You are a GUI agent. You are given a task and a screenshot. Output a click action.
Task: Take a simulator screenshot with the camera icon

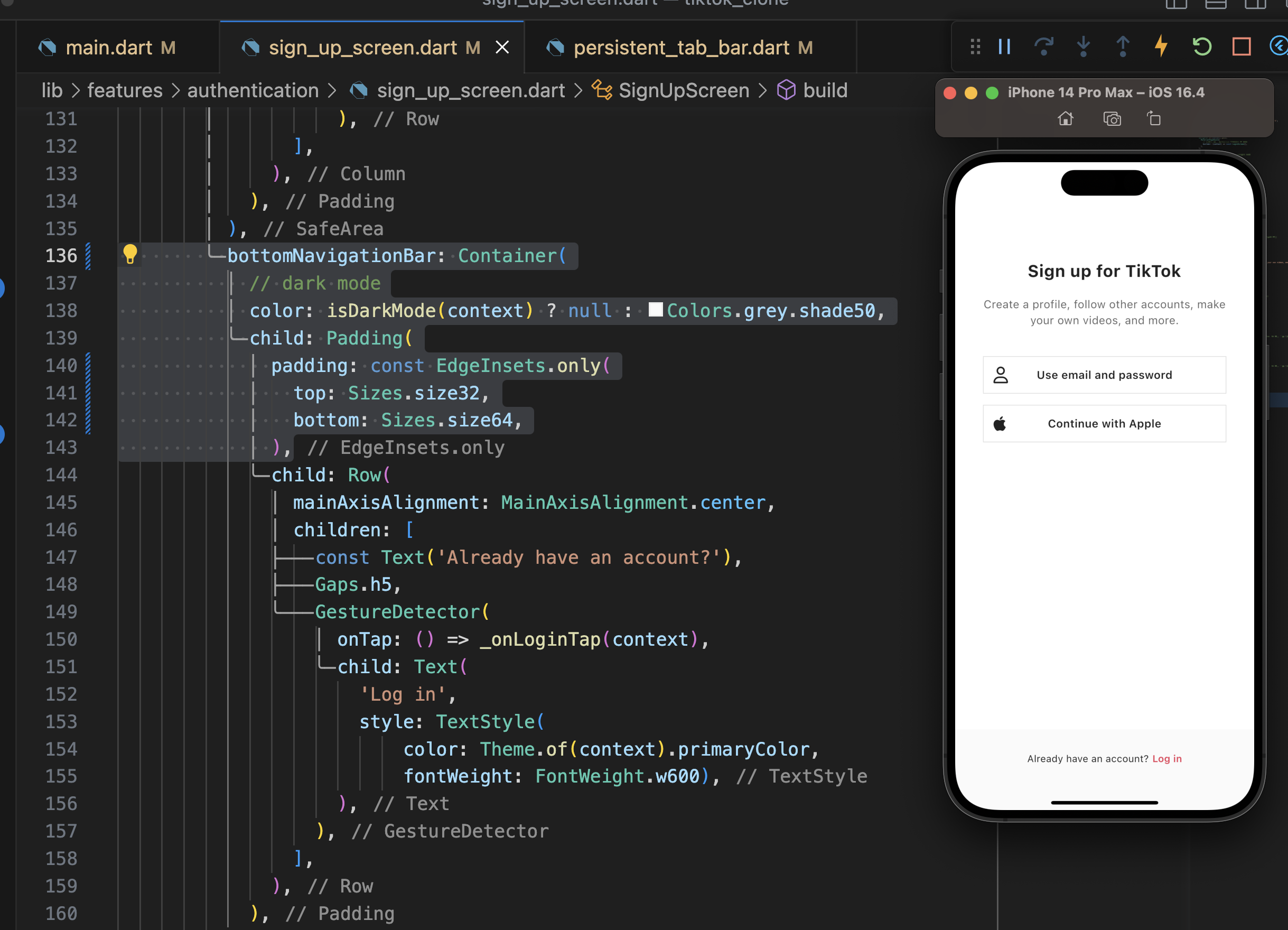click(1112, 119)
